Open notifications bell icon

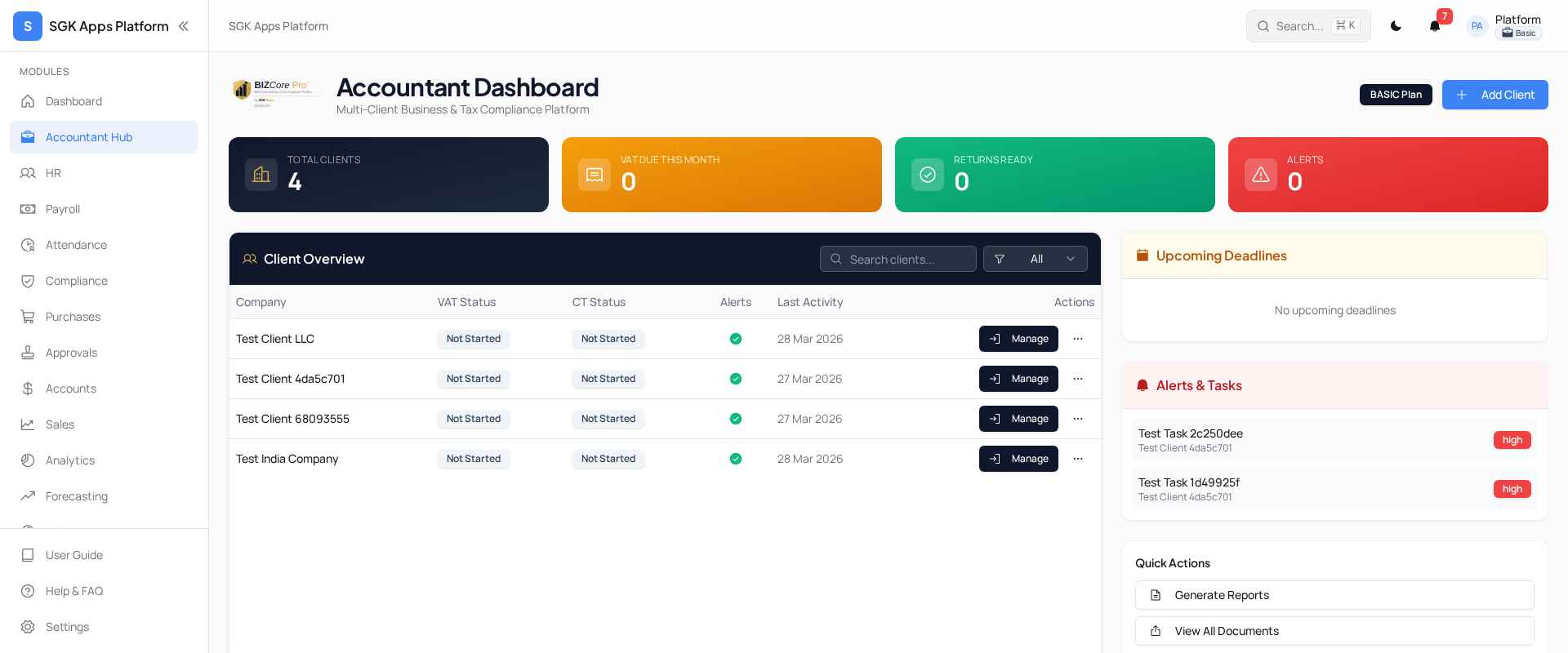click(x=1435, y=26)
